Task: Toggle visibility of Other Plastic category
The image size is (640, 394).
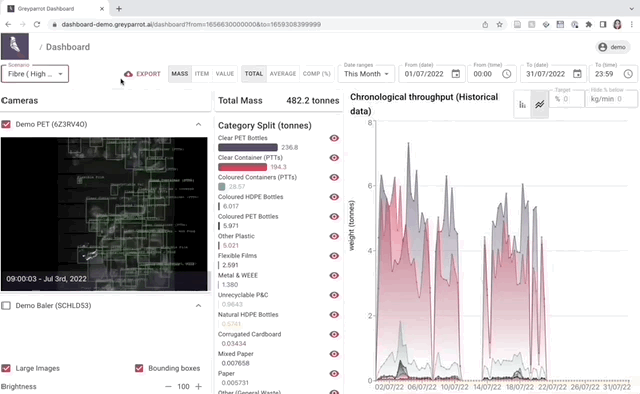Action: point(334,236)
